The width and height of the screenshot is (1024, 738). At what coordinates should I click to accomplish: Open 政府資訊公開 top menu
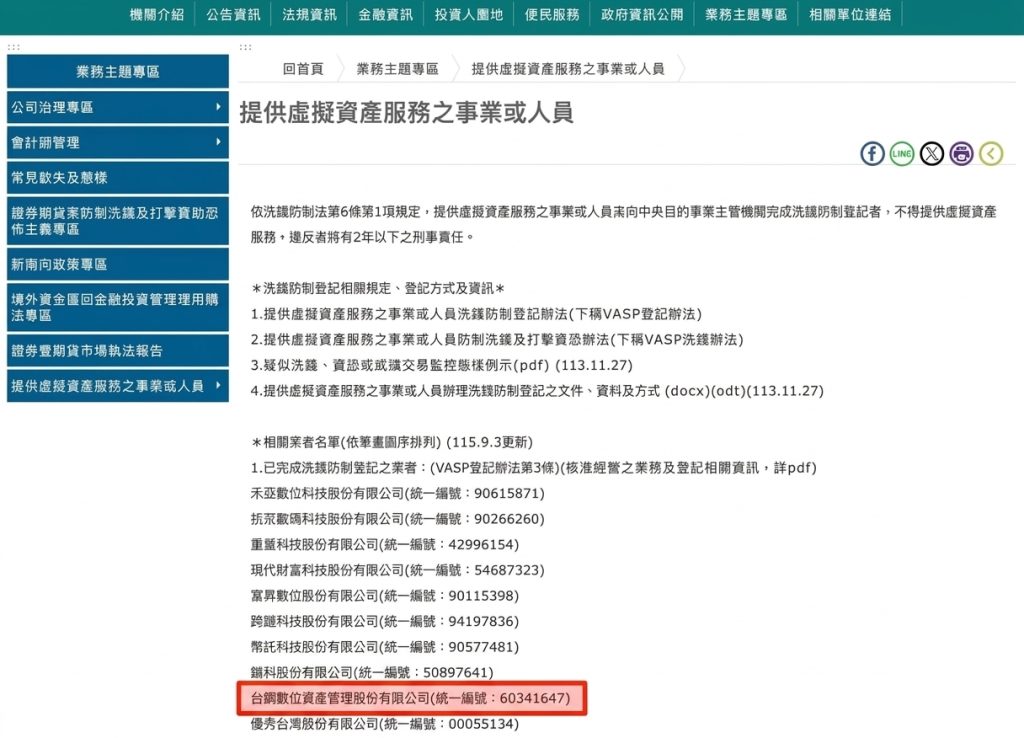pyautogui.click(x=642, y=14)
